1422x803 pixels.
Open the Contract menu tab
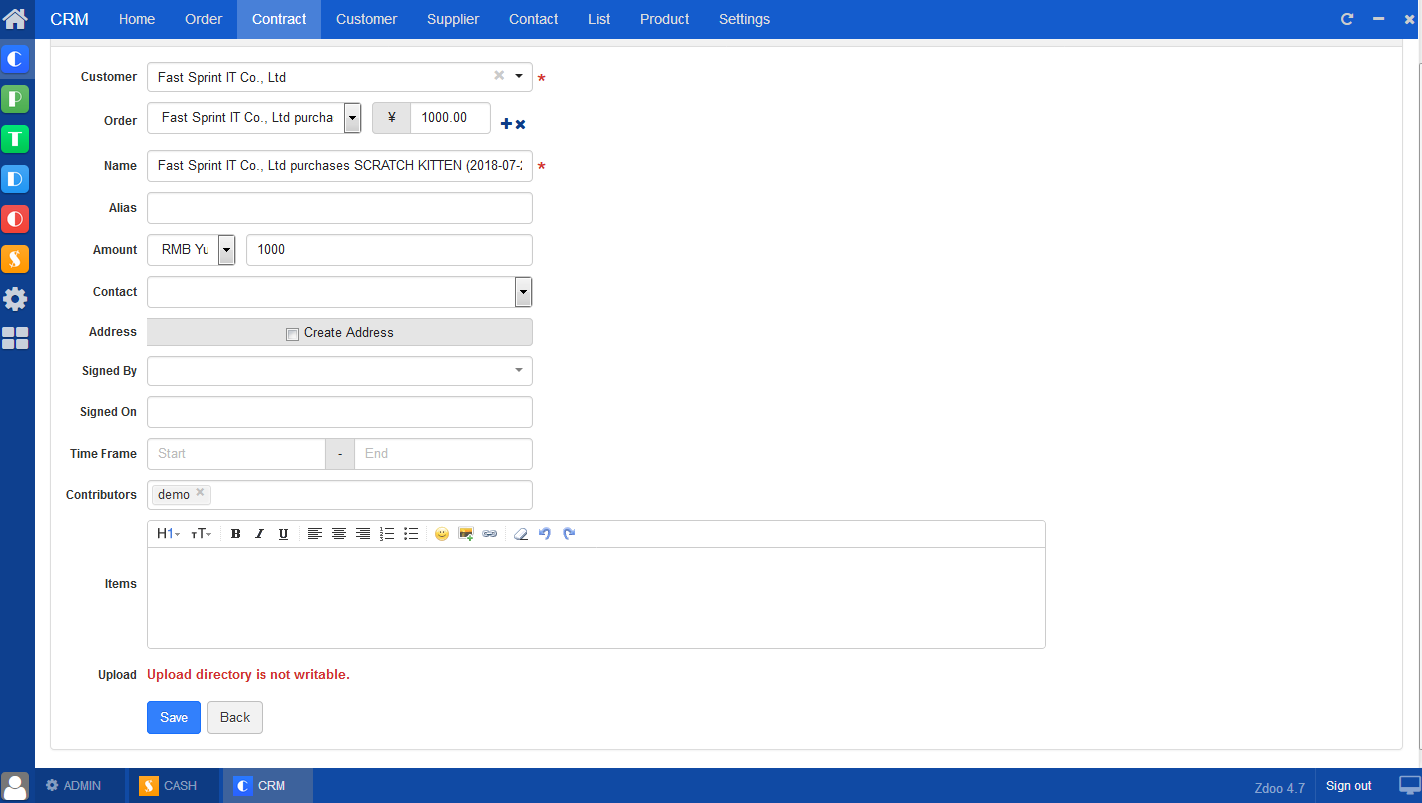click(x=279, y=19)
